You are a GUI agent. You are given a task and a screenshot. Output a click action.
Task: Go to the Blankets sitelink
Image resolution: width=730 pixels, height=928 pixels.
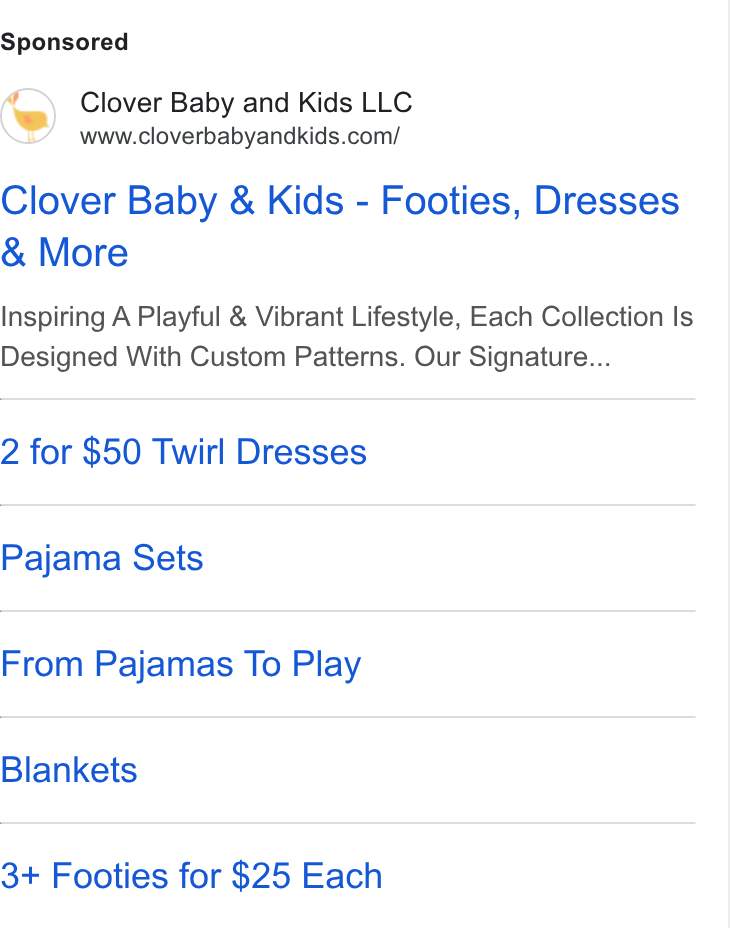pos(69,770)
